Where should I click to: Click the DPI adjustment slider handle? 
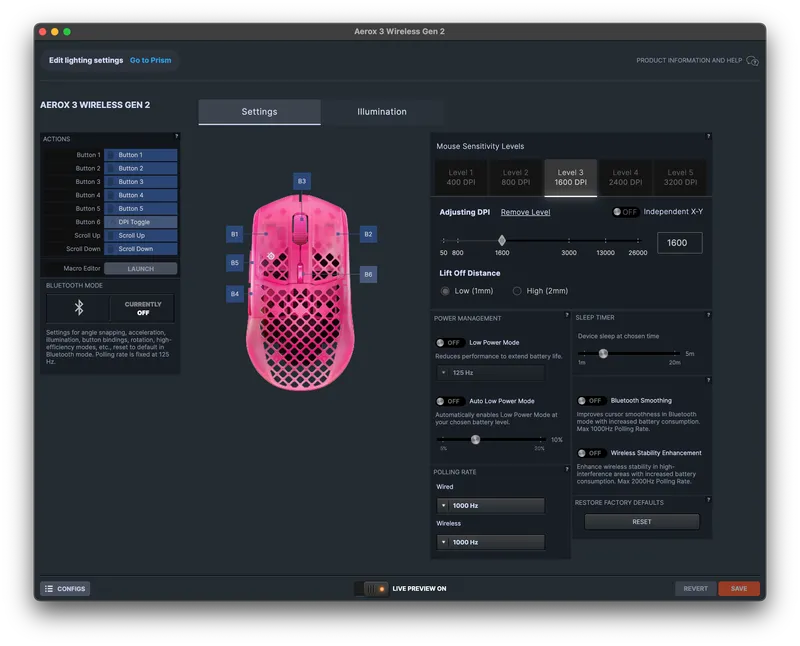click(502, 240)
